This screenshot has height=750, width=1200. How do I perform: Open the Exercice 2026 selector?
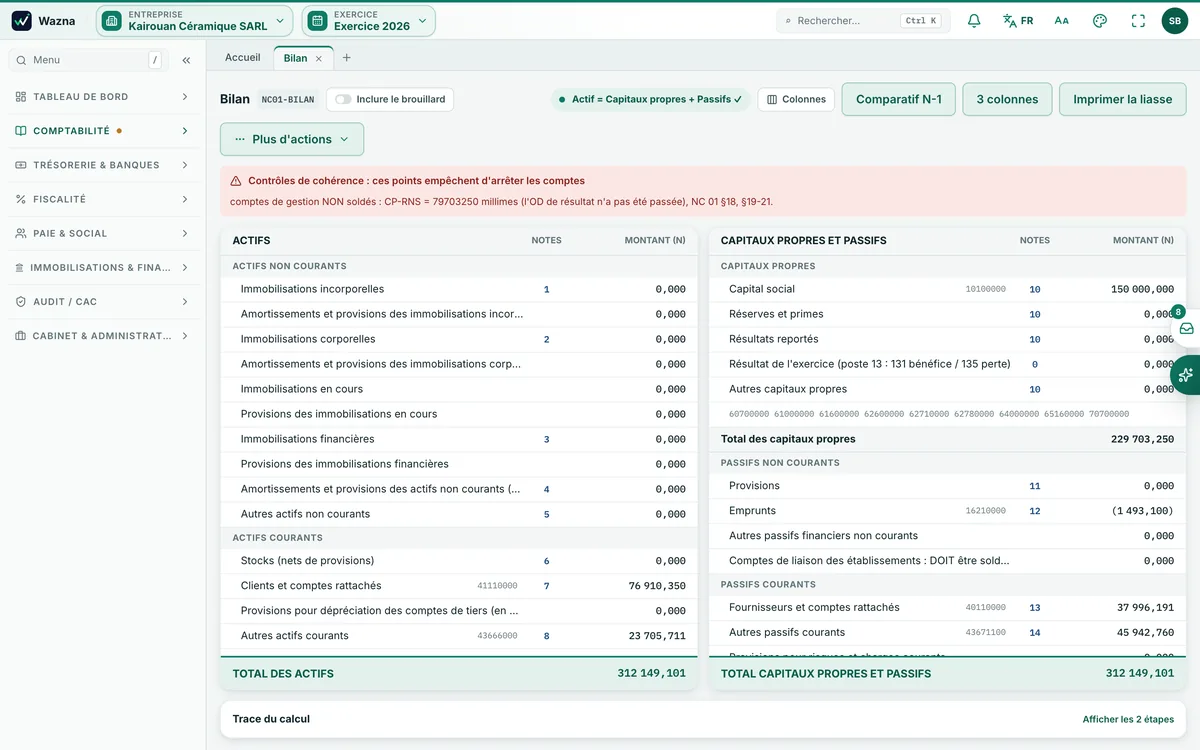(x=369, y=21)
